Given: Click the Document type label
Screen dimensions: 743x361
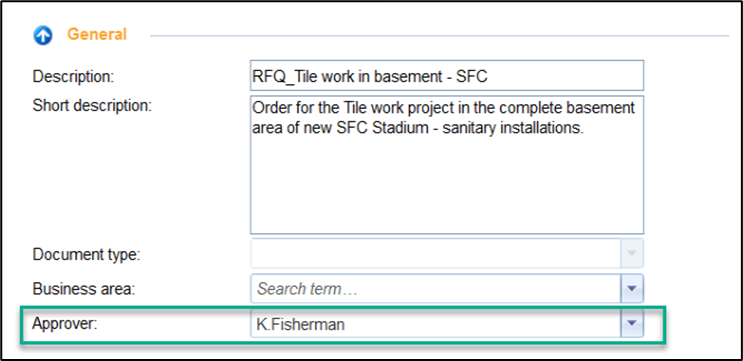Looking at the screenshot, I should [86, 254].
